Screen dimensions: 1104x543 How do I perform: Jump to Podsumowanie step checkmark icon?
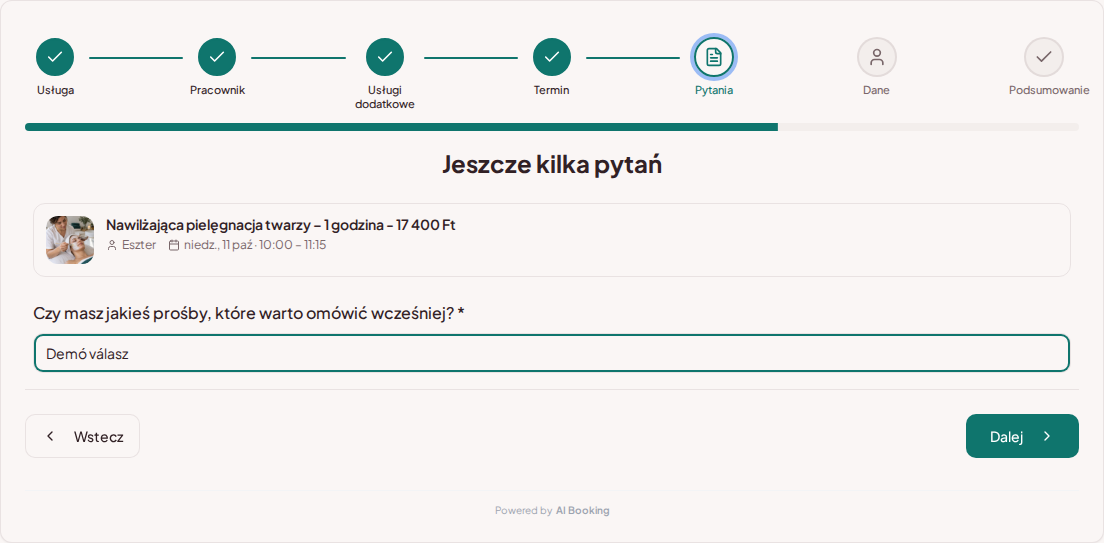click(1043, 57)
